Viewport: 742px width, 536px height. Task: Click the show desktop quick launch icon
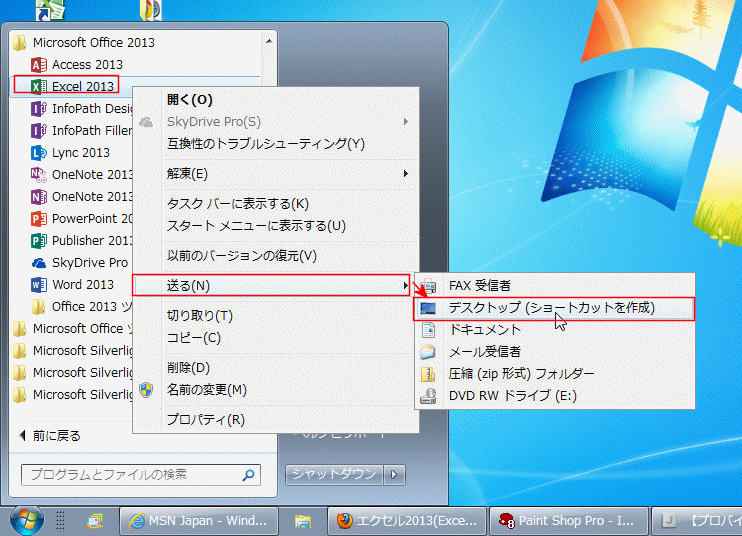[95, 521]
